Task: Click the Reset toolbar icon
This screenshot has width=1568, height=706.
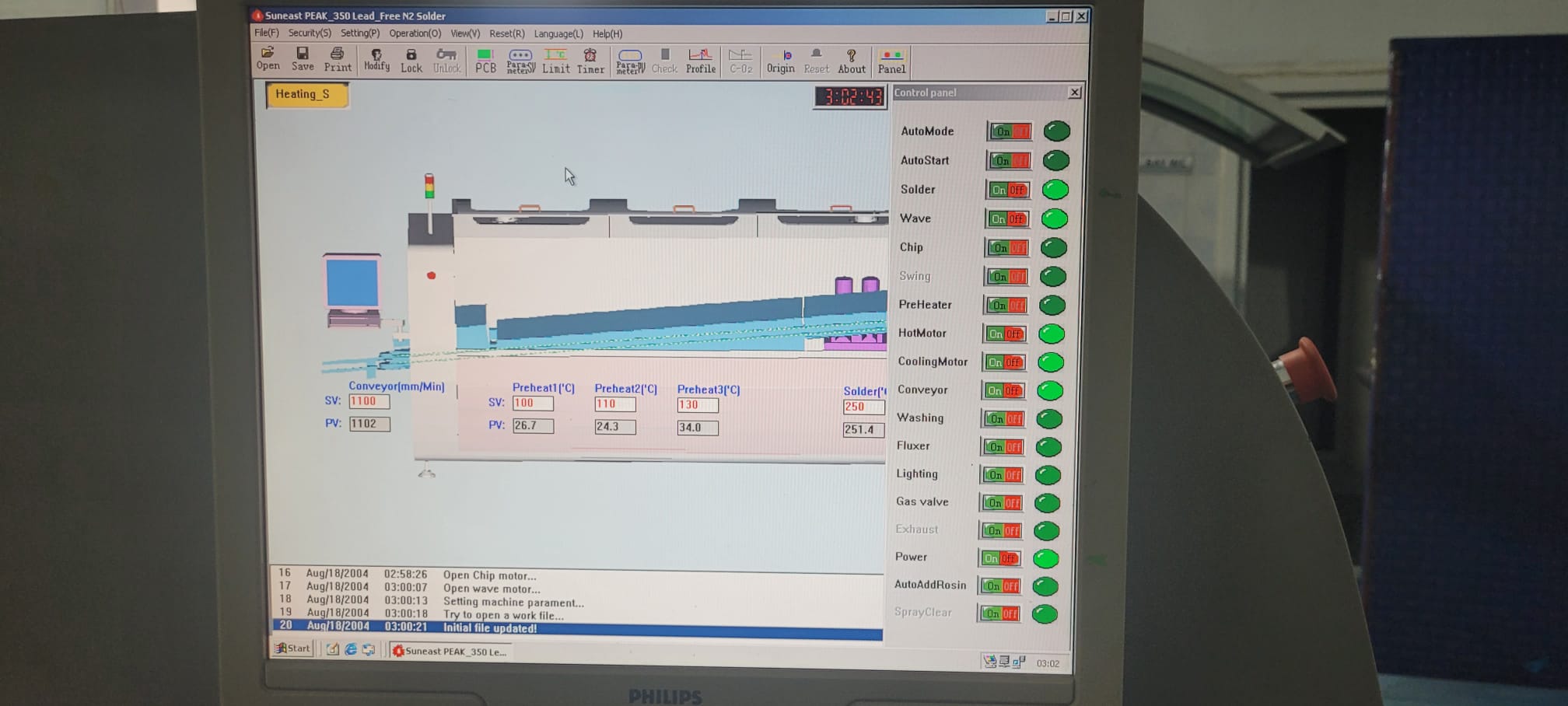Action: pyautogui.click(x=816, y=61)
